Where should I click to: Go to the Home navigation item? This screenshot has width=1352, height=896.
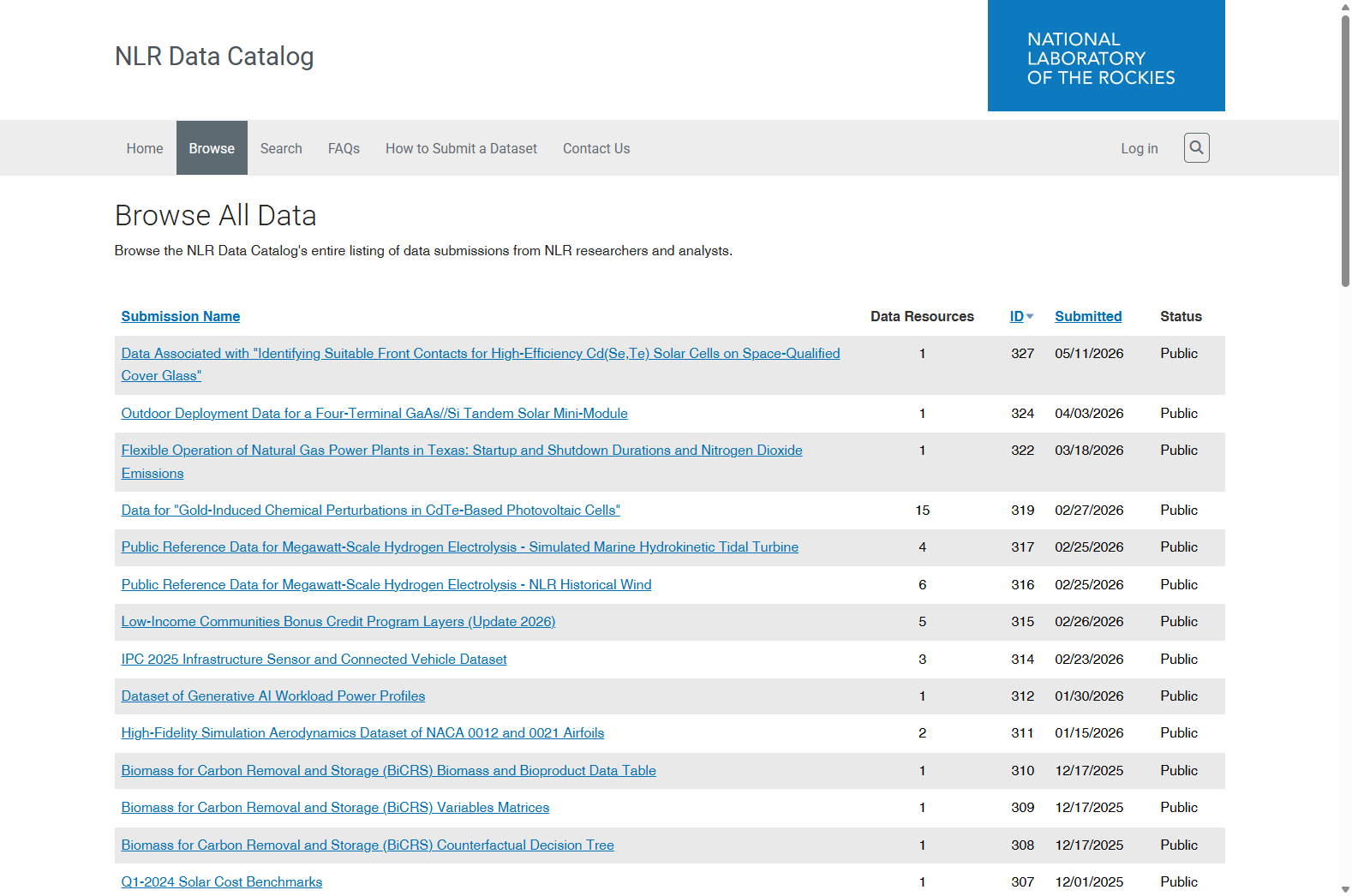(145, 148)
